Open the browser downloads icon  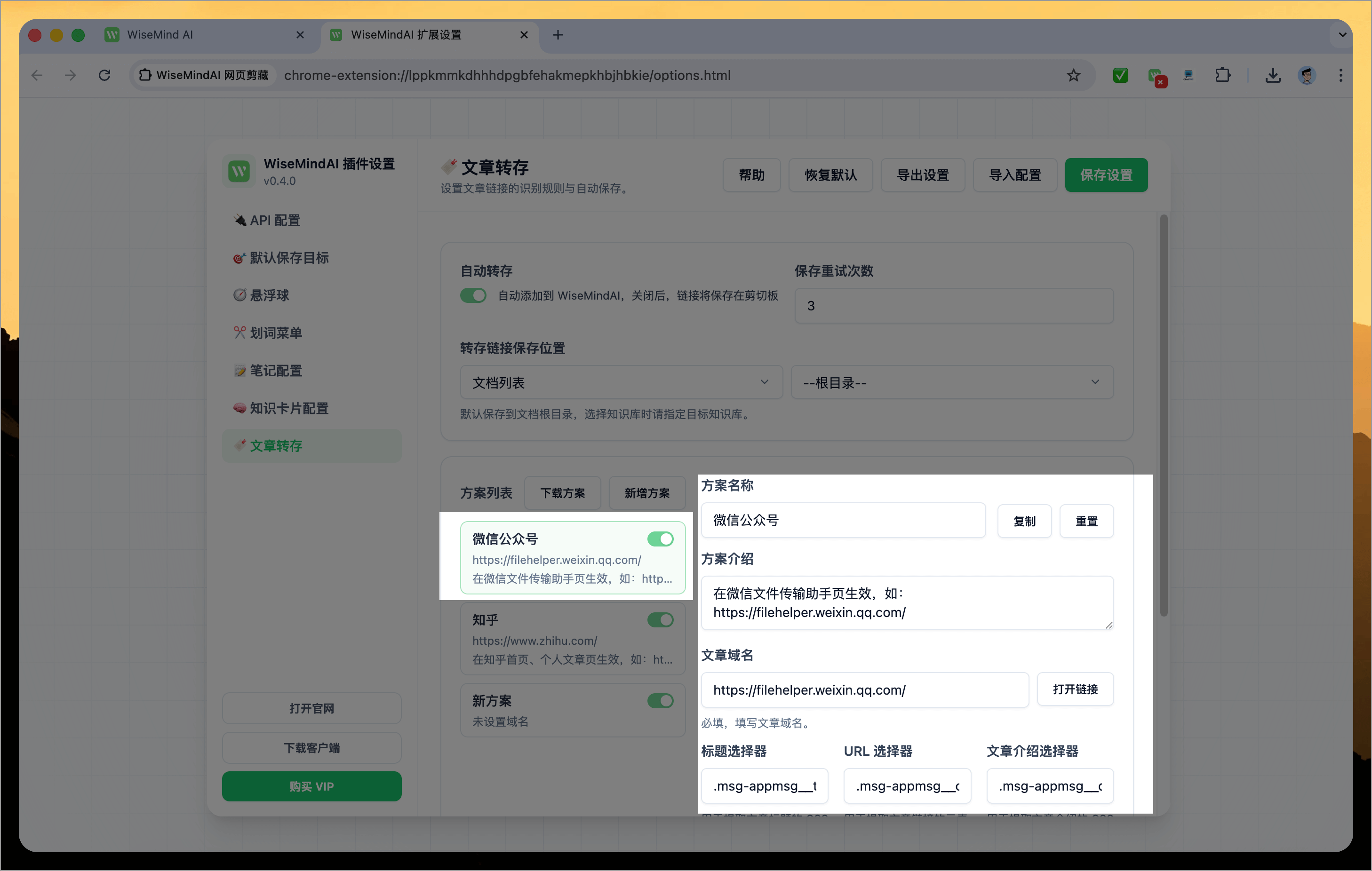[x=1273, y=75]
